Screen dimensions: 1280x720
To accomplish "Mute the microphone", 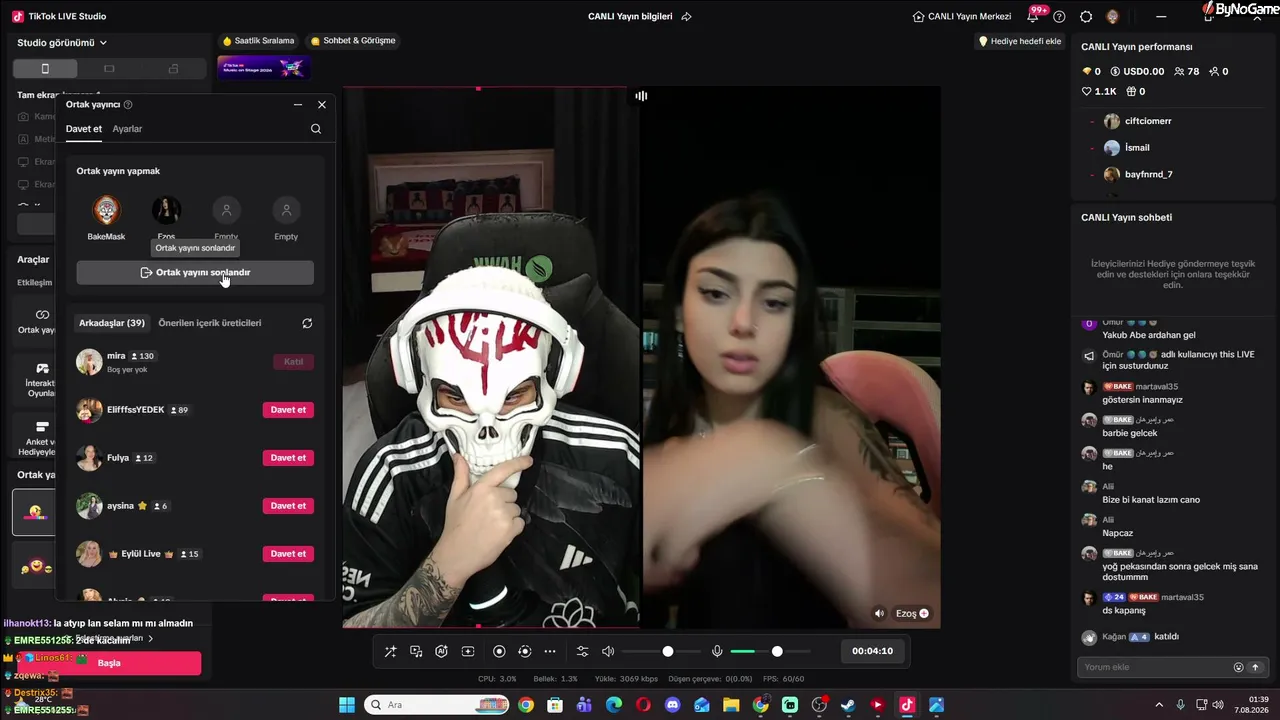I will pos(717,652).
